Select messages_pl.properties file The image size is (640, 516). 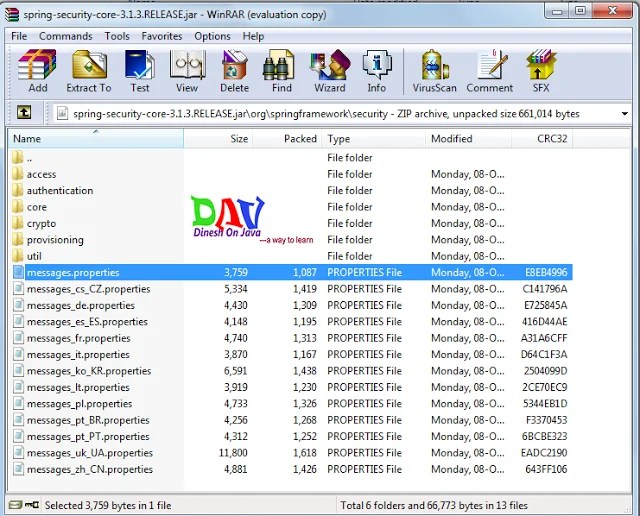[290, 404]
